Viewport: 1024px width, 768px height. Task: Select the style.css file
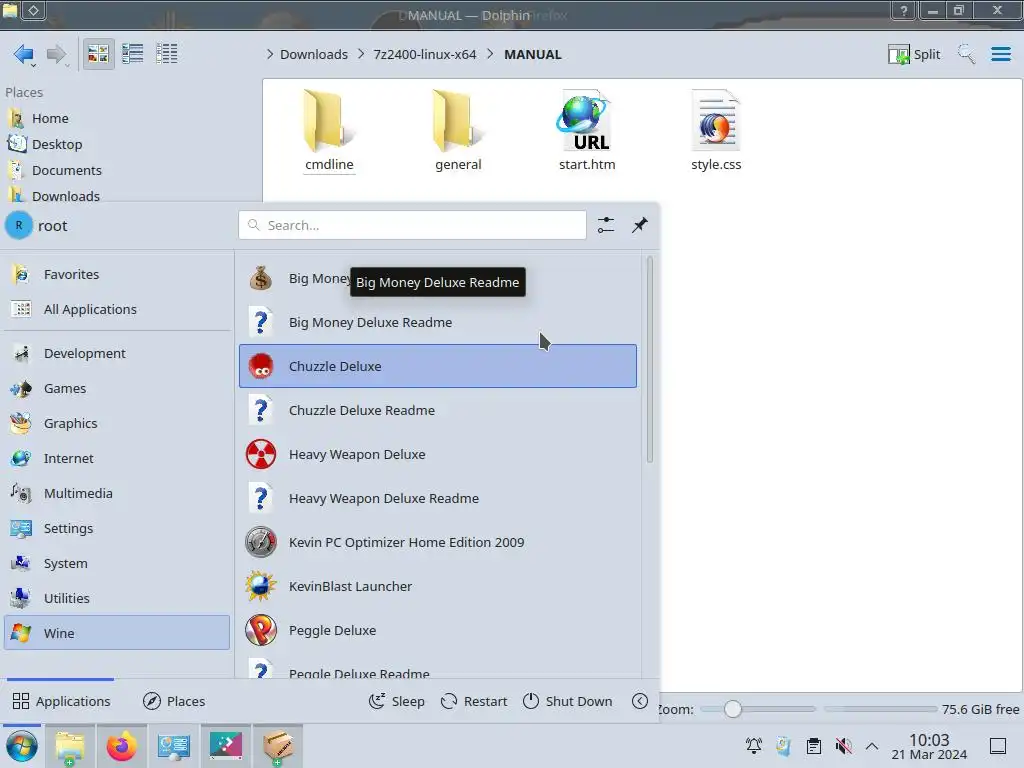pyautogui.click(x=716, y=131)
